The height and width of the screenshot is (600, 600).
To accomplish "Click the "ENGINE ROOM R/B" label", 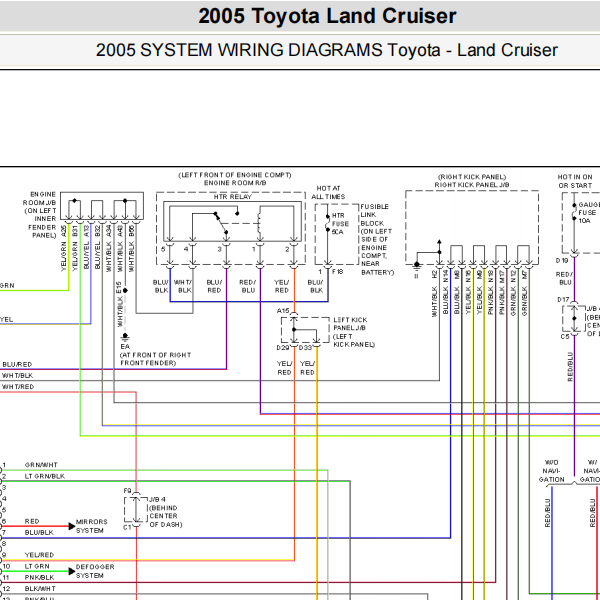I will coord(235,183).
